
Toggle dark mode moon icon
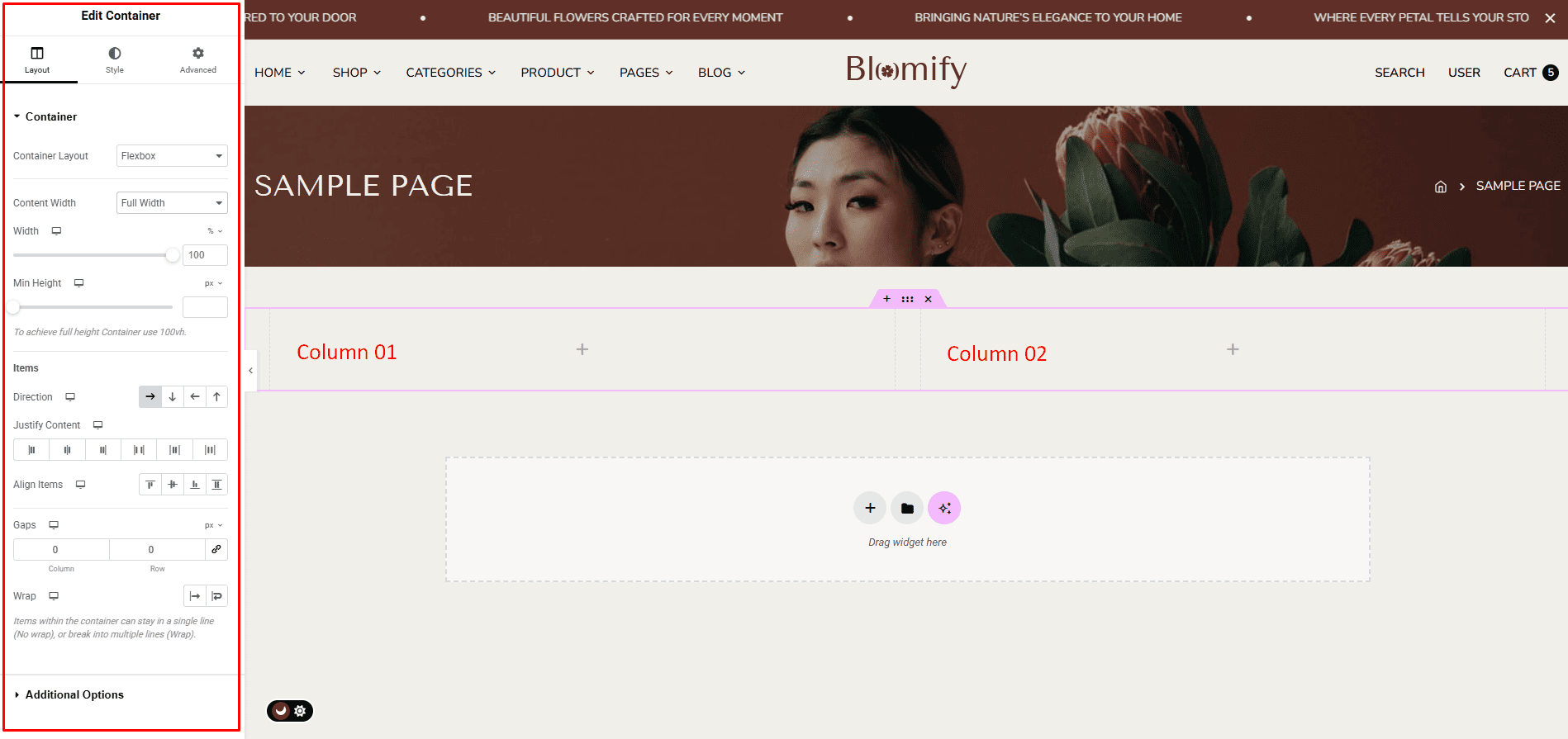(x=281, y=710)
